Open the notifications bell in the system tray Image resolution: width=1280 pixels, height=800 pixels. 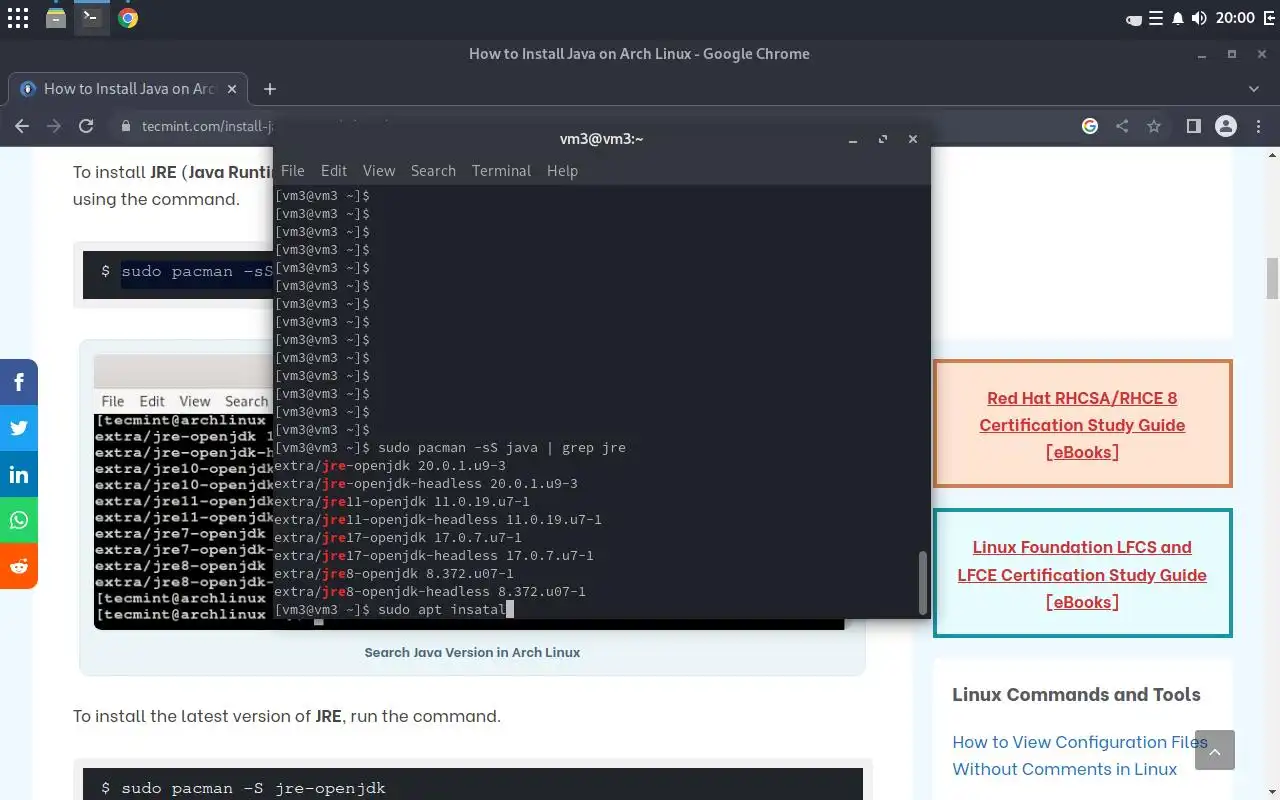1178,18
